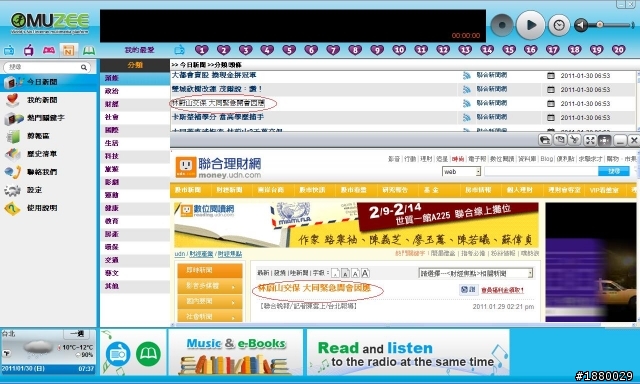Select the orange news (N) mode icon
Screen dimensions: 640x384
(68, 50)
